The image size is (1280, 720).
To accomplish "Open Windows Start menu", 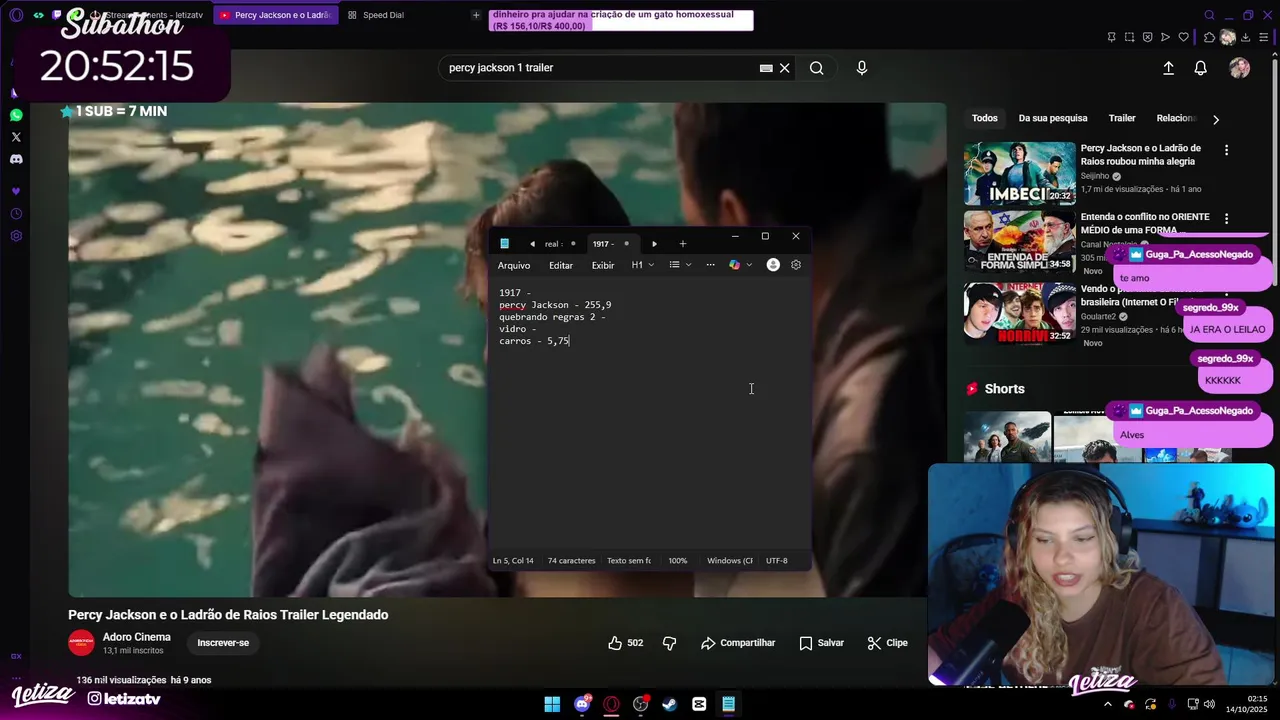I will pyautogui.click(x=552, y=704).
